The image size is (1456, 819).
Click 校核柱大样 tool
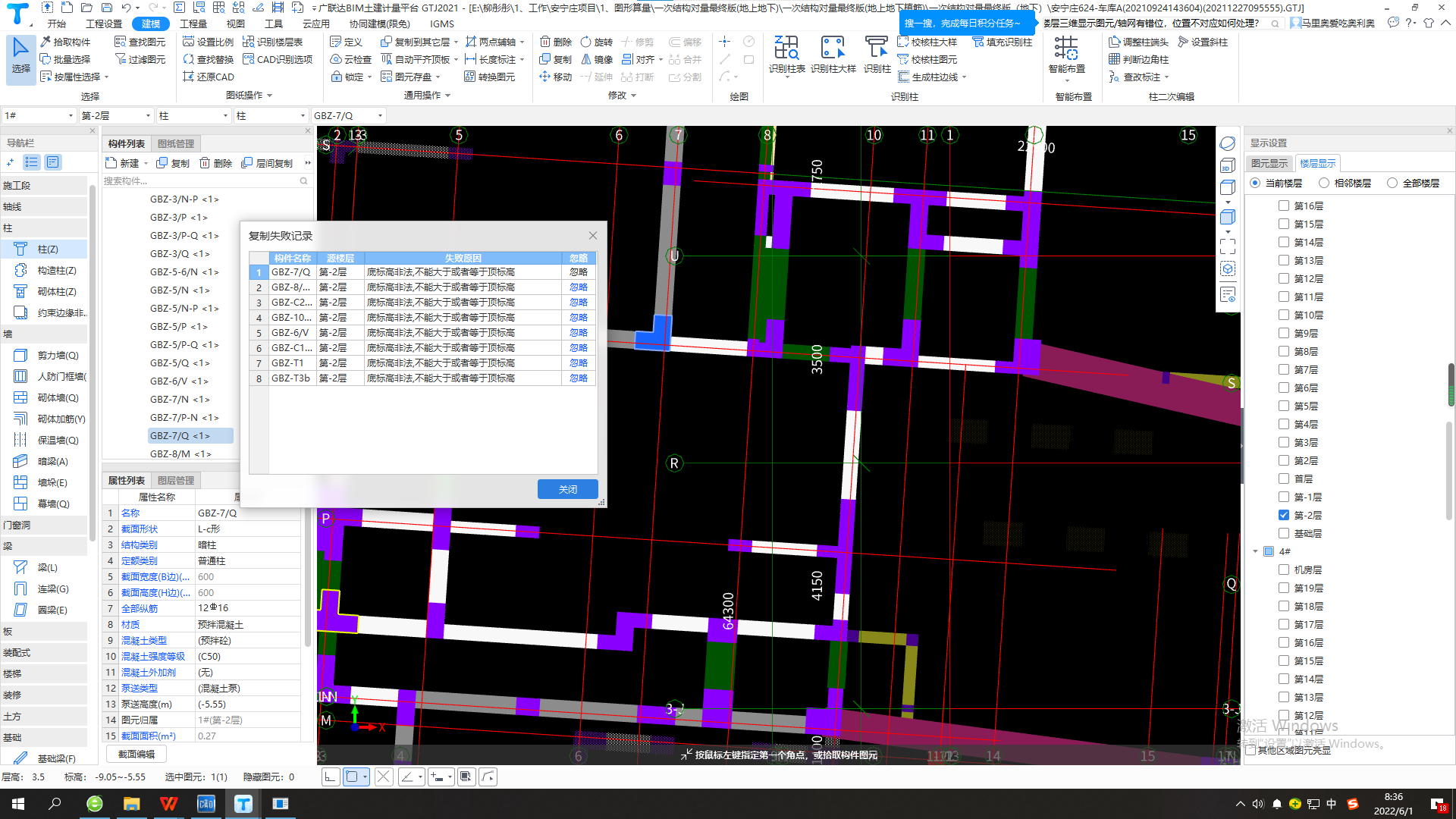(927, 42)
